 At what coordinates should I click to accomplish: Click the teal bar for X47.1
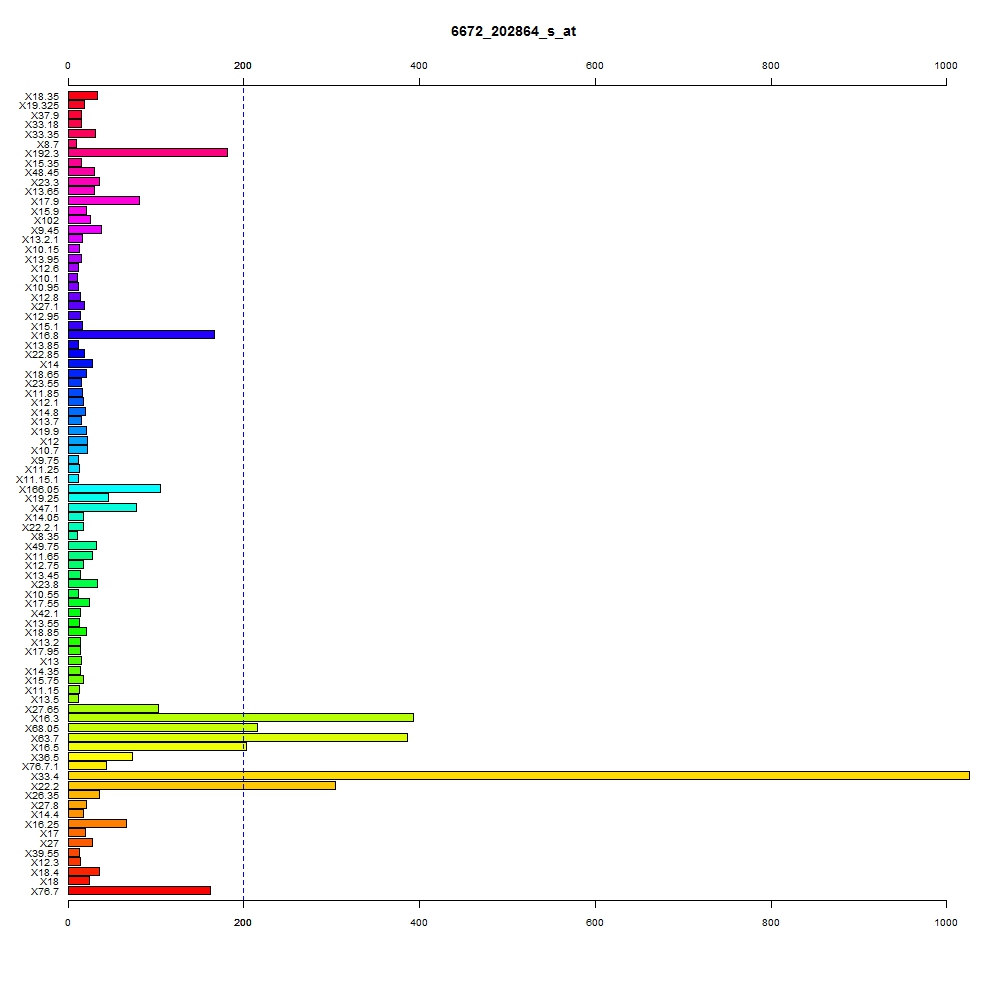[103, 508]
